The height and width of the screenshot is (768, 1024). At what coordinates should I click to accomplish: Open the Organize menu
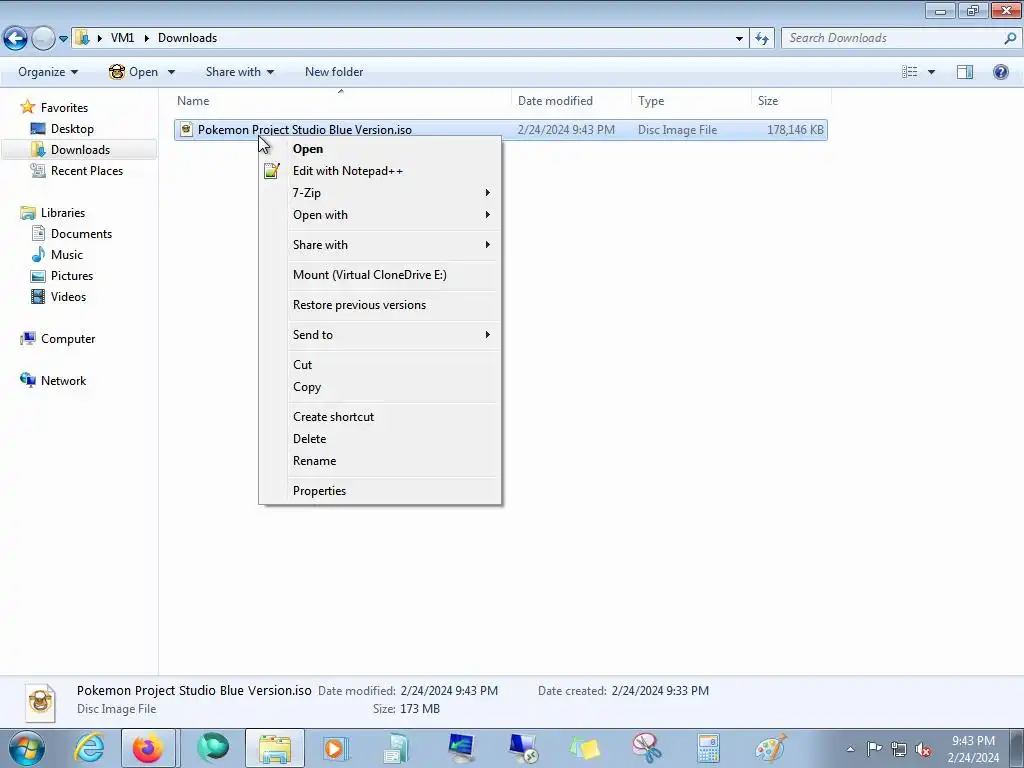(48, 72)
